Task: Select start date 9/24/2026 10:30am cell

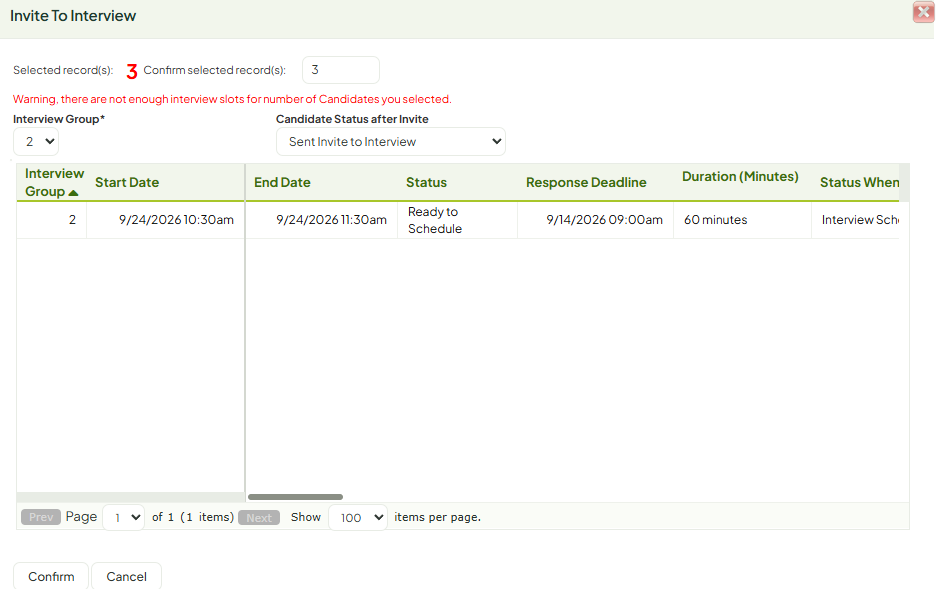Action: (x=166, y=220)
